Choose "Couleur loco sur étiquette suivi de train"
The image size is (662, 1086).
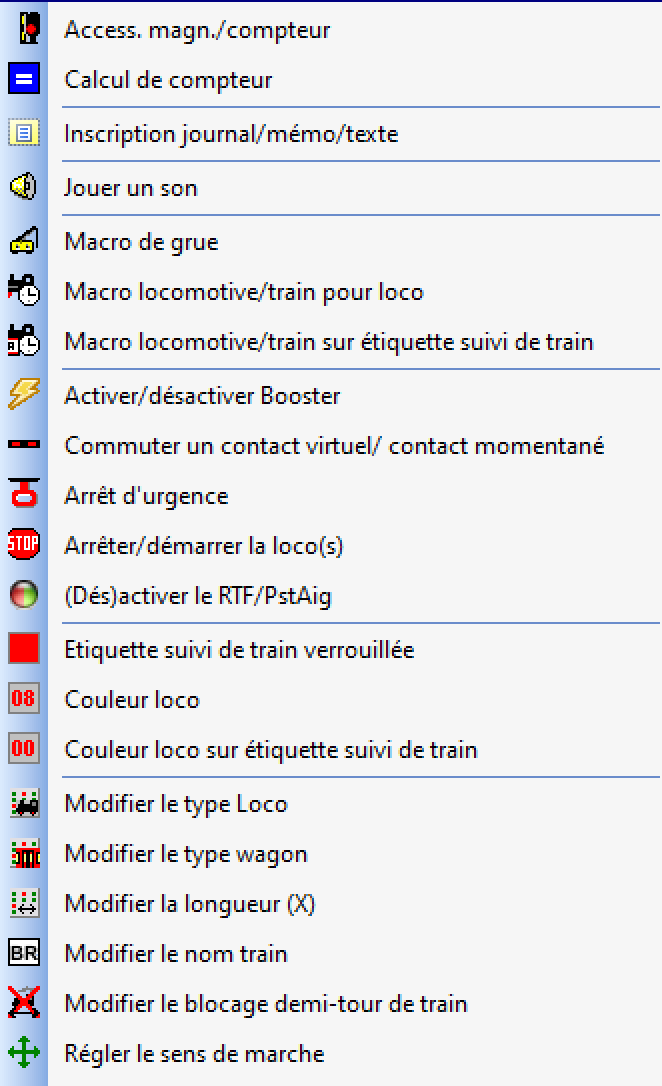[271, 749]
